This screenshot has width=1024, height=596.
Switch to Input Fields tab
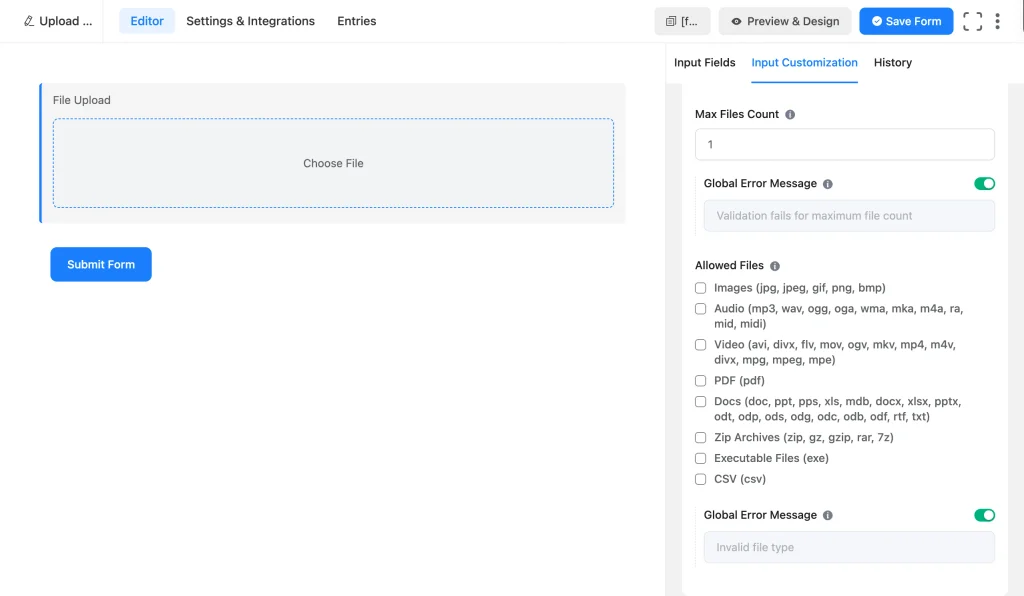pos(704,63)
